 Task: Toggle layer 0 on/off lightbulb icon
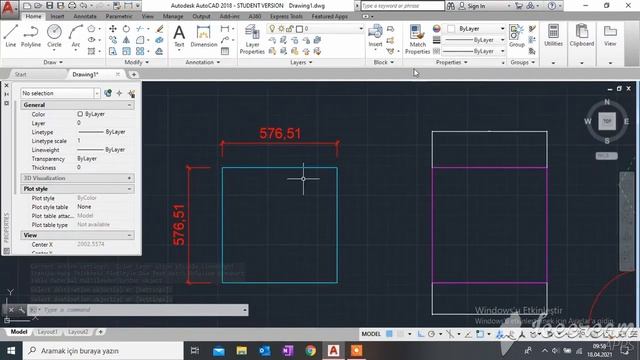(x=272, y=29)
